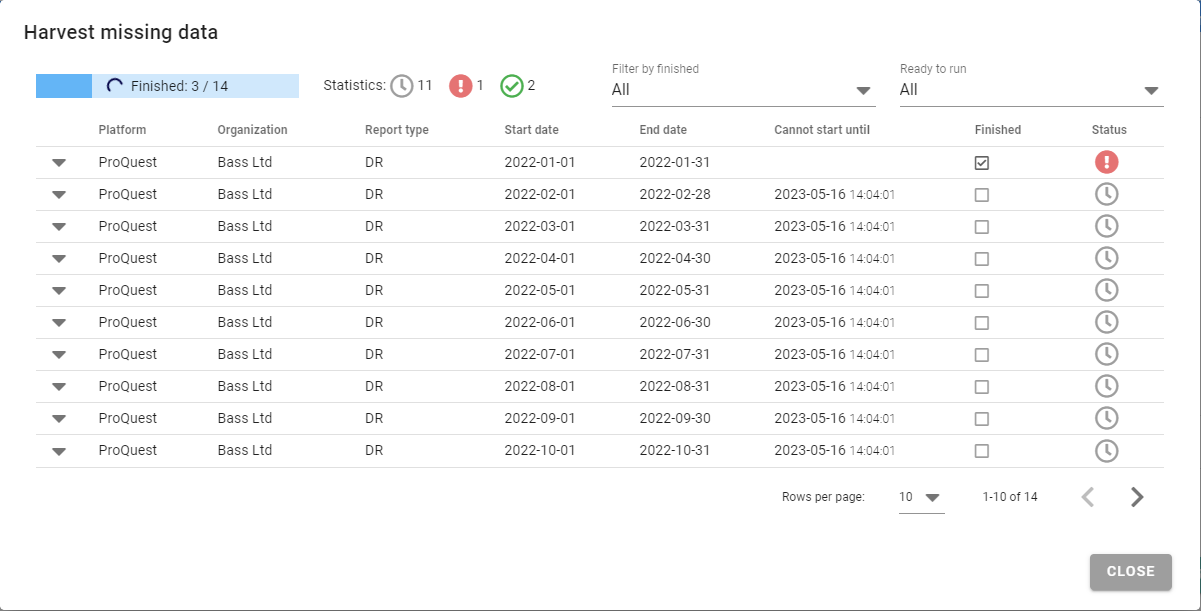Screen dimensions: 1201x611
Task: Toggle Finished checkbox for 2022-01-01 row
Action: [982, 163]
